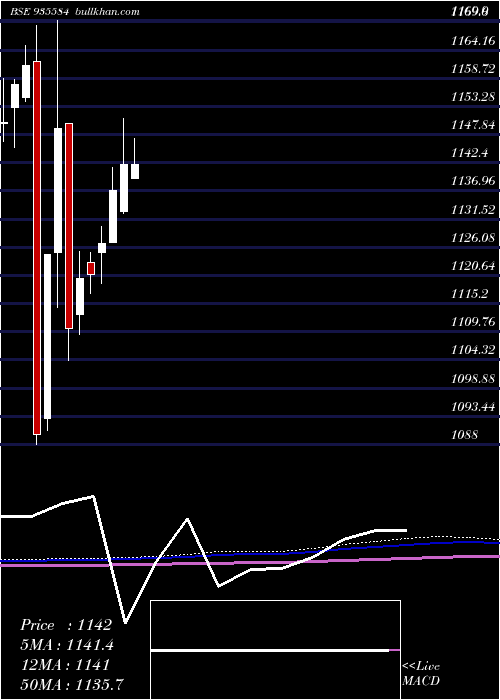The width and height of the screenshot is (500, 700).
Task: Click the Price : 1142 readout
Action: click(66, 625)
